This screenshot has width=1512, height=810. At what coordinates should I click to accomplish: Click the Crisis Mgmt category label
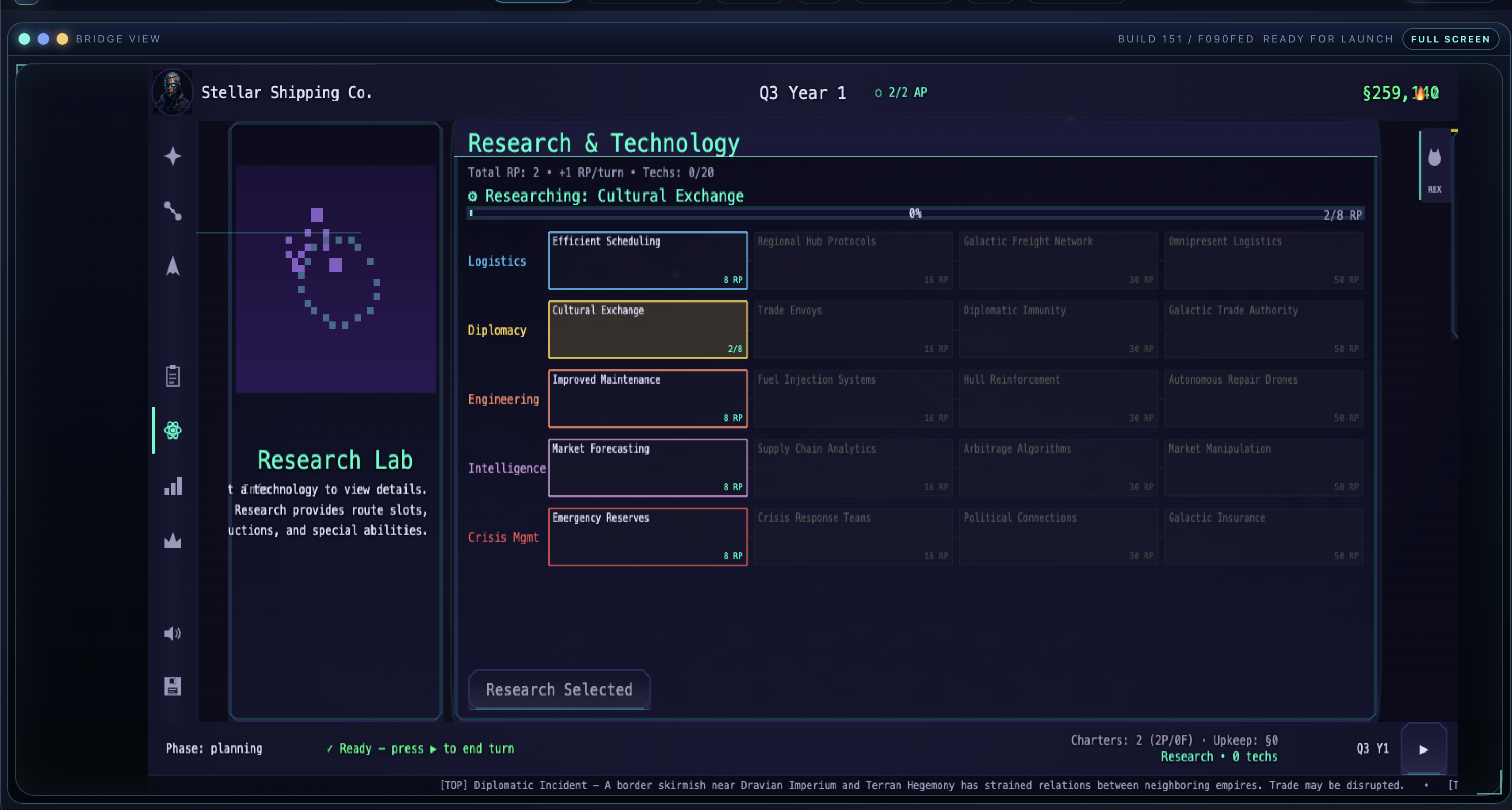click(503, 537)
